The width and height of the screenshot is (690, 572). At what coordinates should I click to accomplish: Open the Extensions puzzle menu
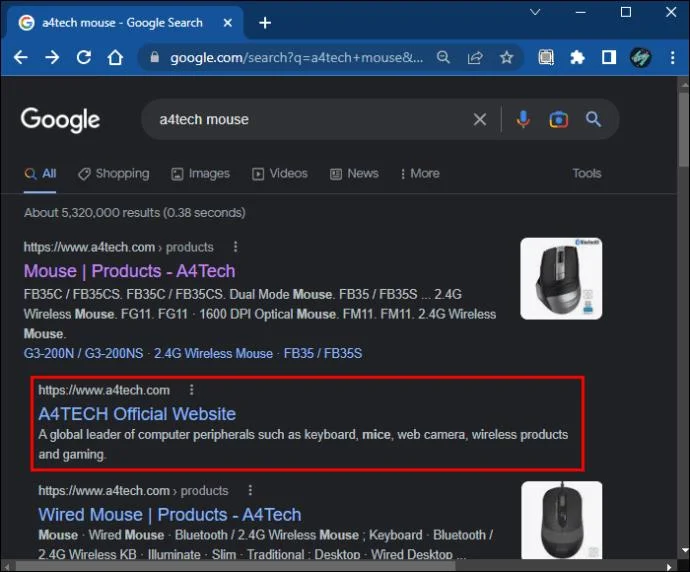tap(577, 58)
